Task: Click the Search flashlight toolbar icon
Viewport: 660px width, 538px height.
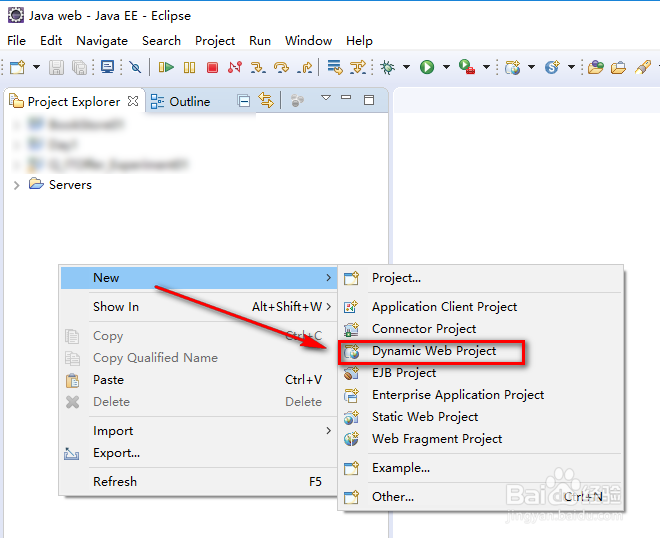Action: click(643, 67)
